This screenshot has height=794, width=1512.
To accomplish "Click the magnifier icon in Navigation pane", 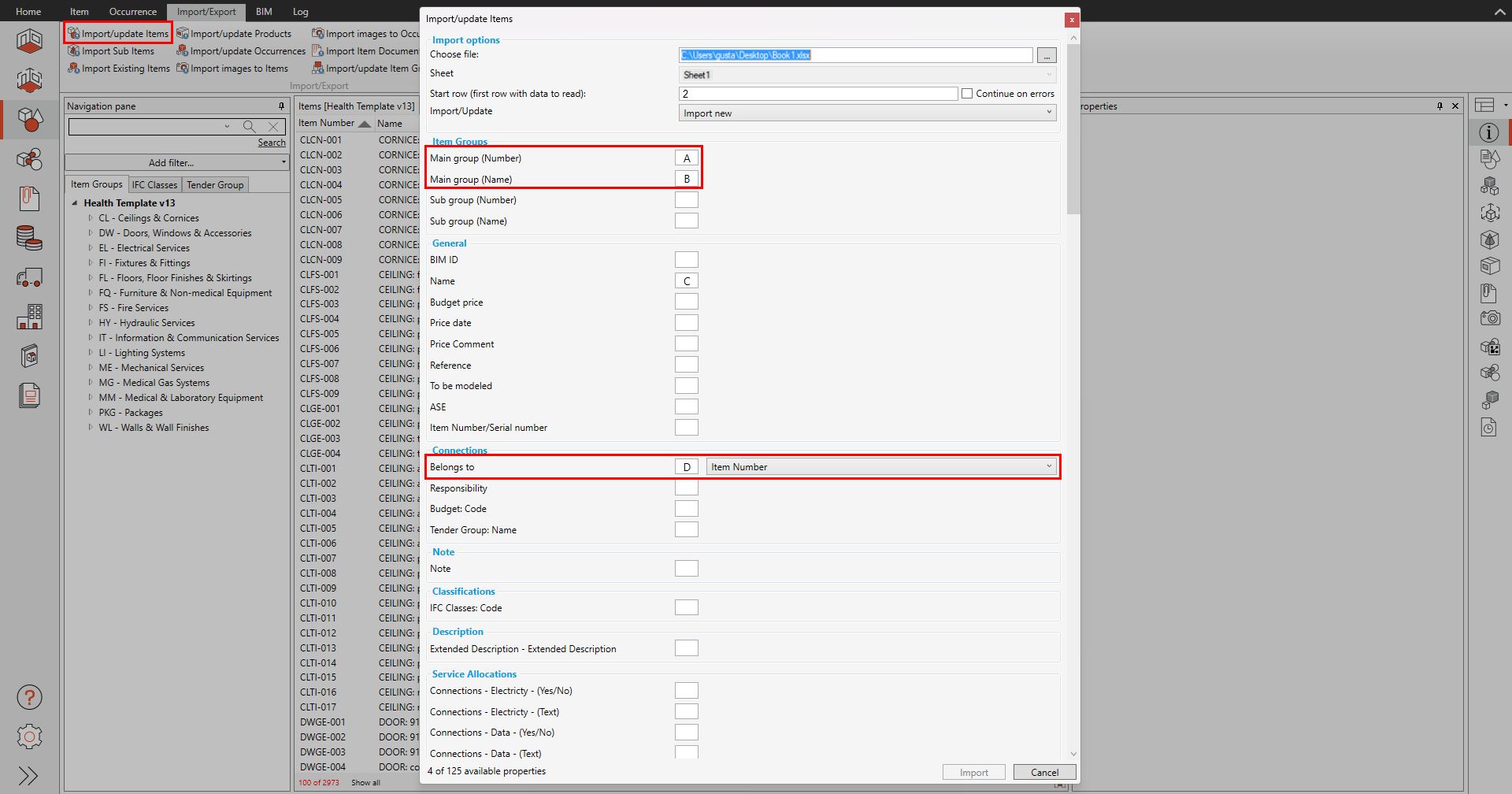I will coord(249,127).
